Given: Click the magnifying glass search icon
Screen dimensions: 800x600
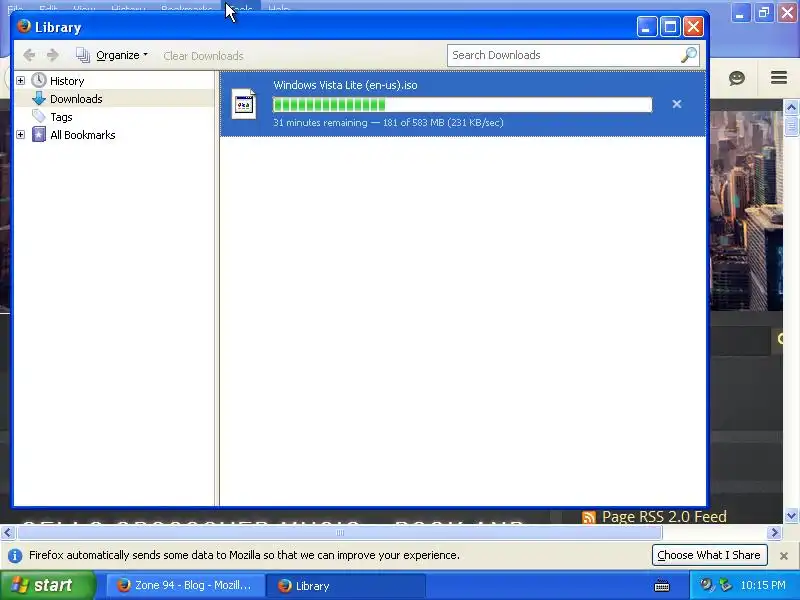Looking at the screenshot, I should click(x=689, y=55).
